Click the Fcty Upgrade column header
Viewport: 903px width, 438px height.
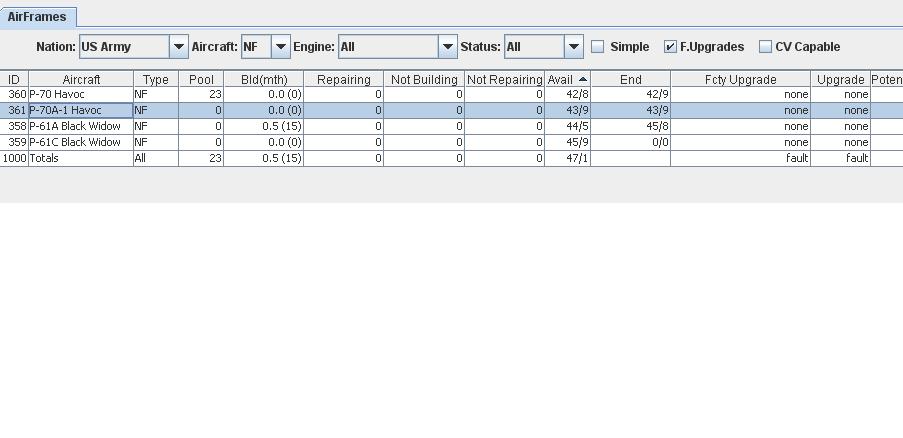[741, 79]
